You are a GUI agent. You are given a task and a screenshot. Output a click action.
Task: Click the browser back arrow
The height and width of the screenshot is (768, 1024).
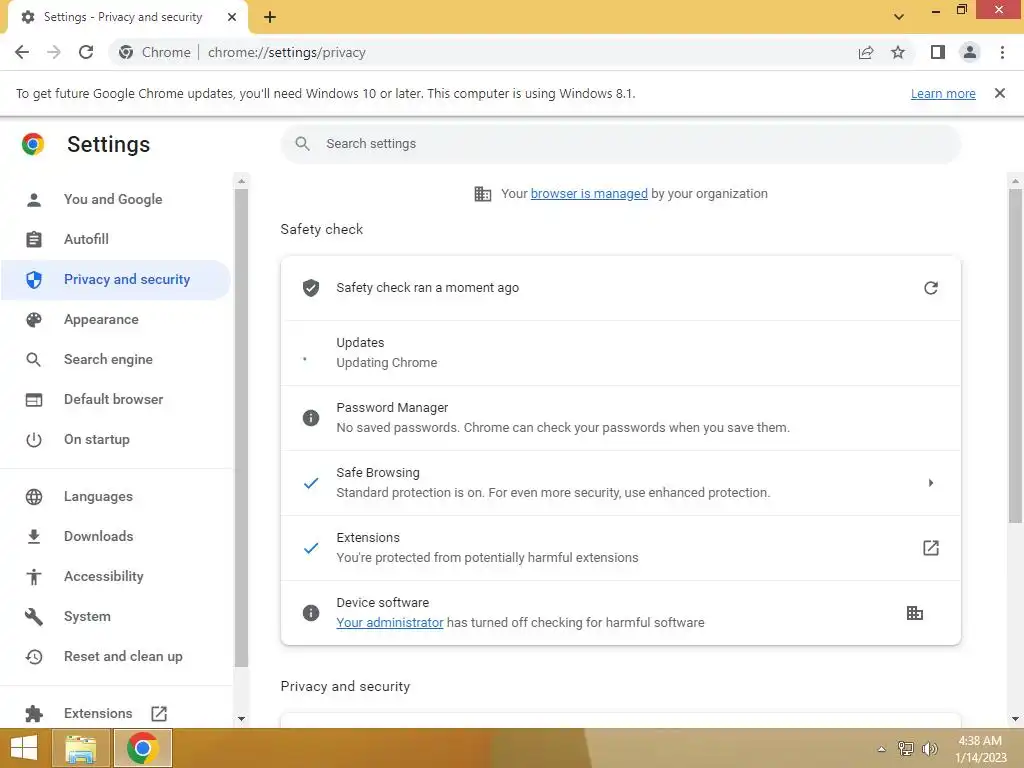pyautogui.click(x=22, y=52)
